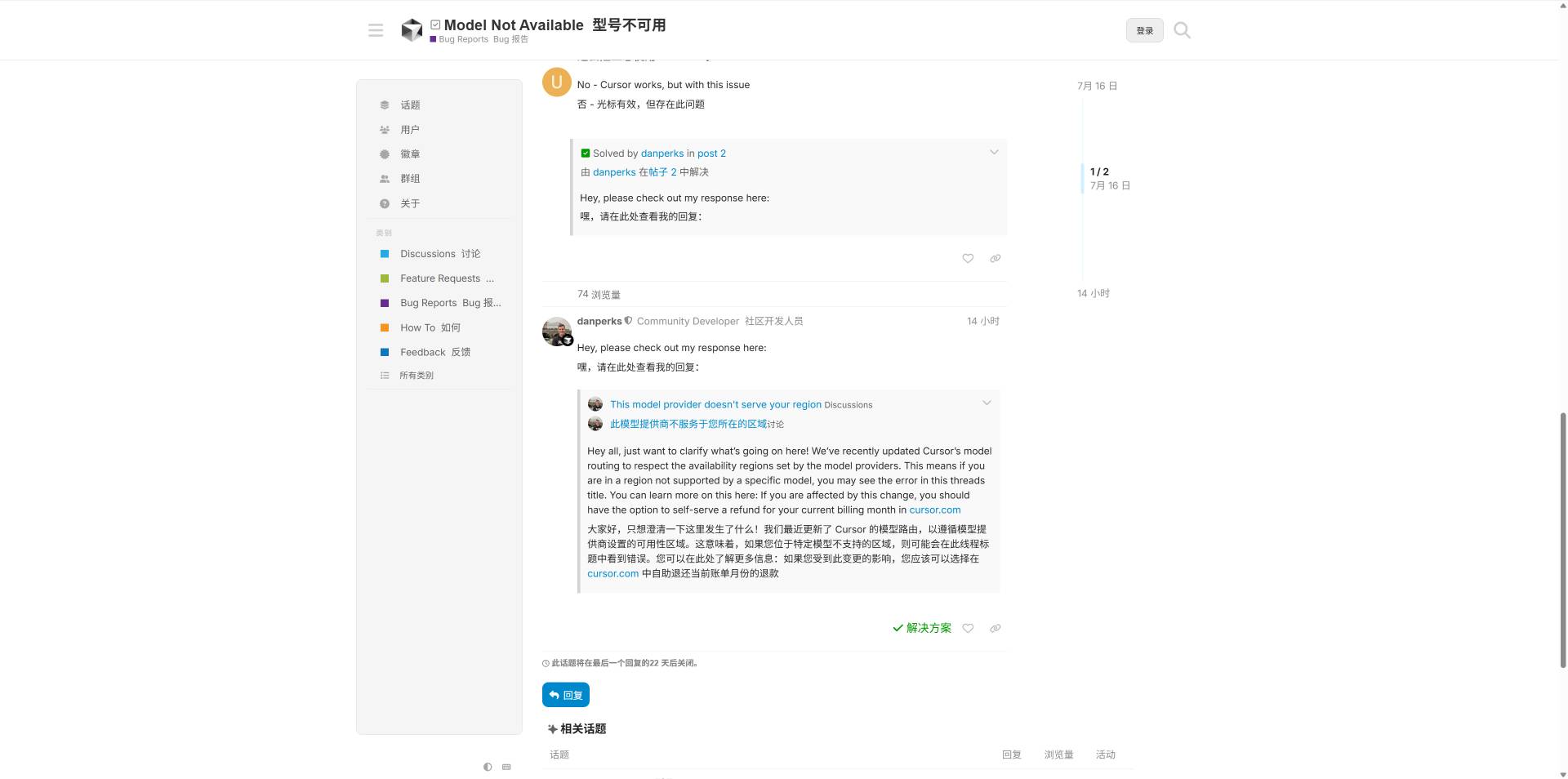Click the 7月 16 日 timeline start date
Viewport: 1568px width, 779px height.
tap(1097, 86)
